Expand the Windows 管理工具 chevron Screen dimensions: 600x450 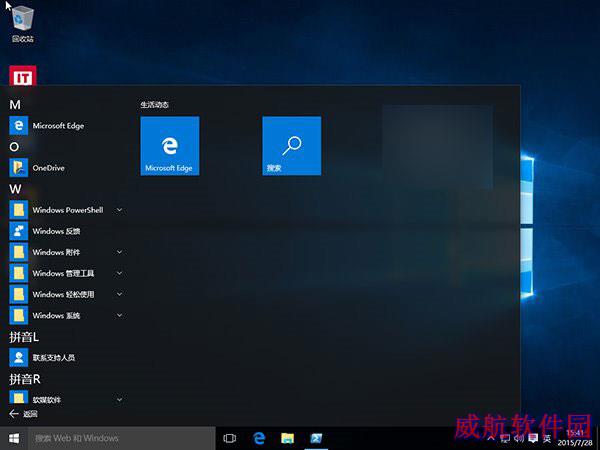(x=119, y=273)
